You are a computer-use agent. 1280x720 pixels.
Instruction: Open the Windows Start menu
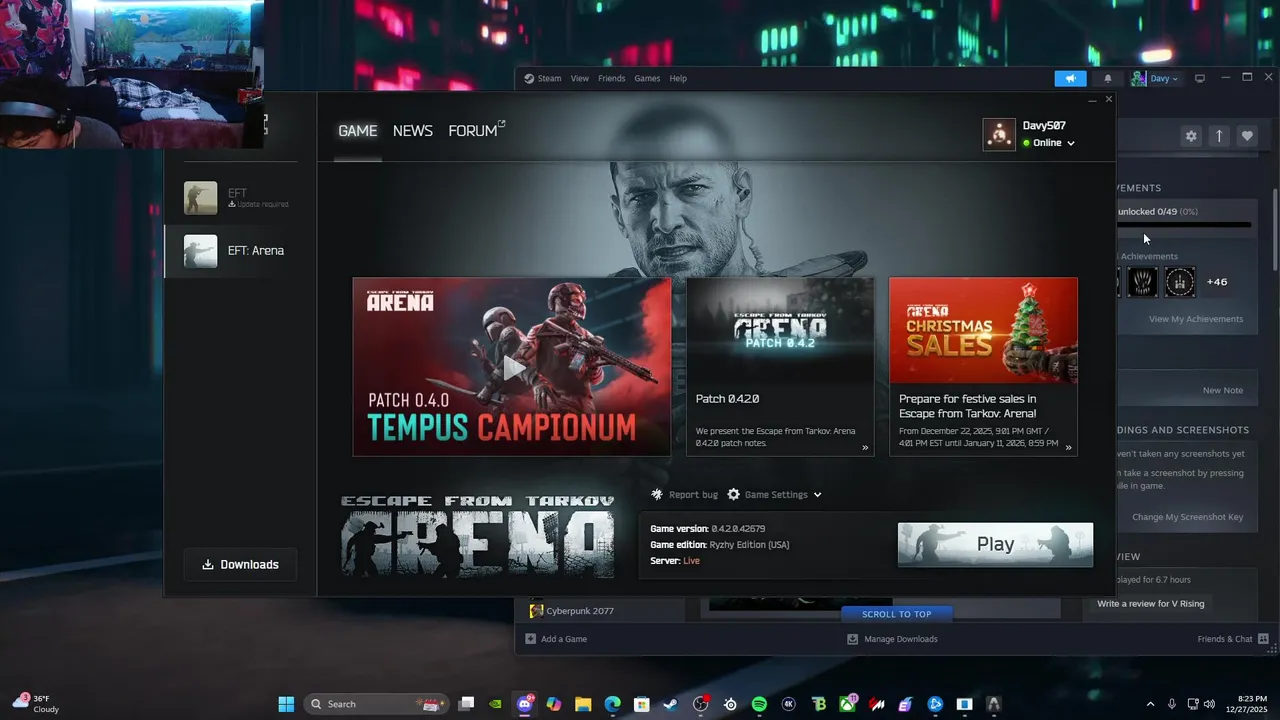pyautogui.click(x=286, y=704)
